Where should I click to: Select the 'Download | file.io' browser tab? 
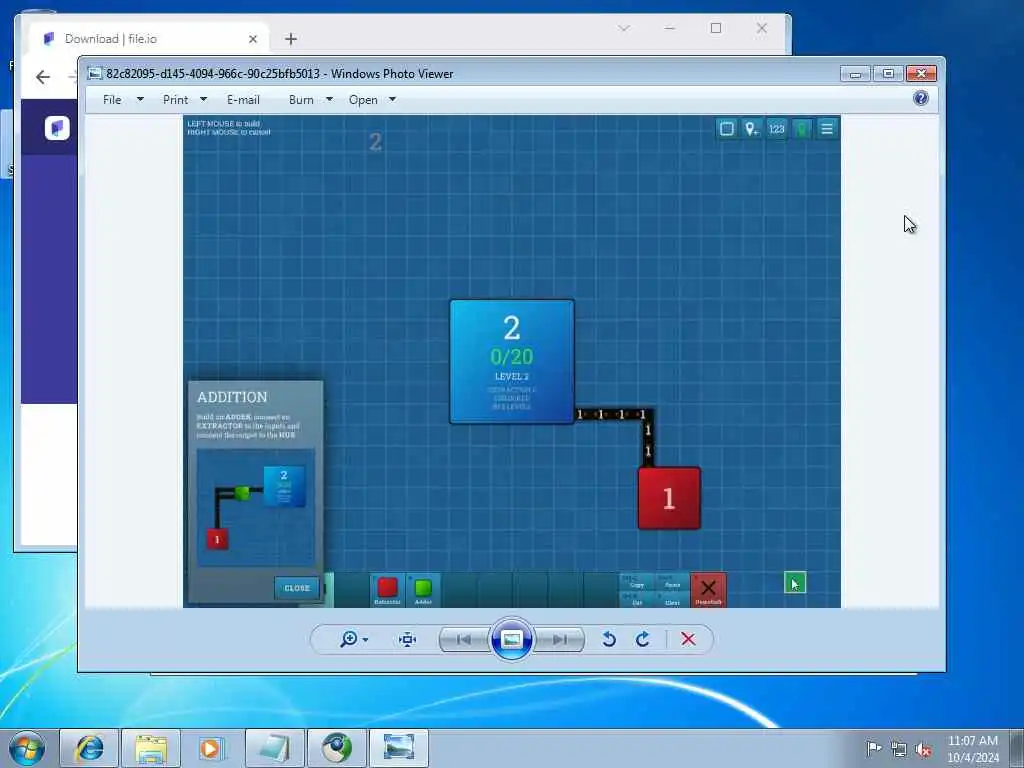149,39
